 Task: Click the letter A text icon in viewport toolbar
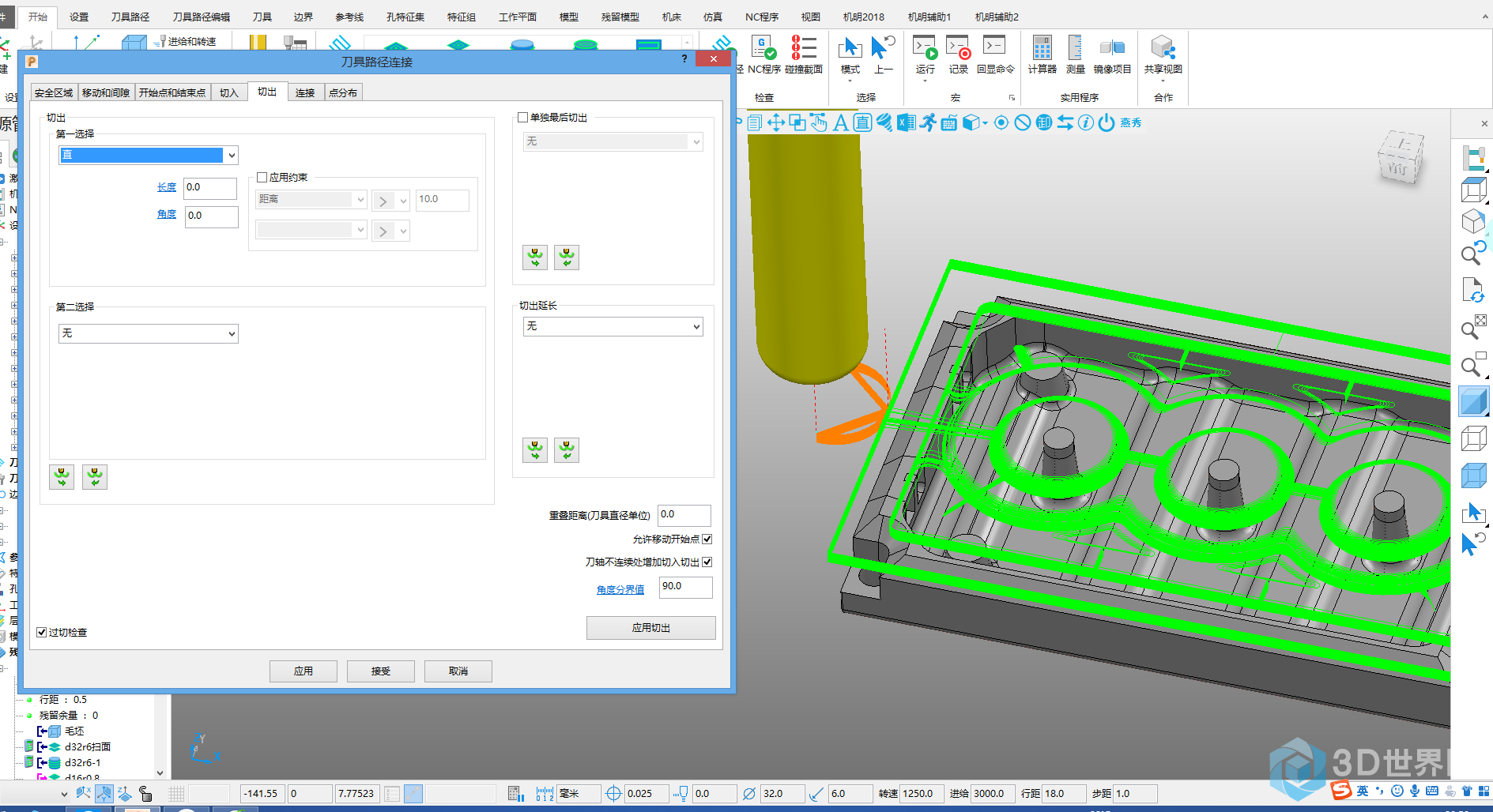(x=841, y=122)
